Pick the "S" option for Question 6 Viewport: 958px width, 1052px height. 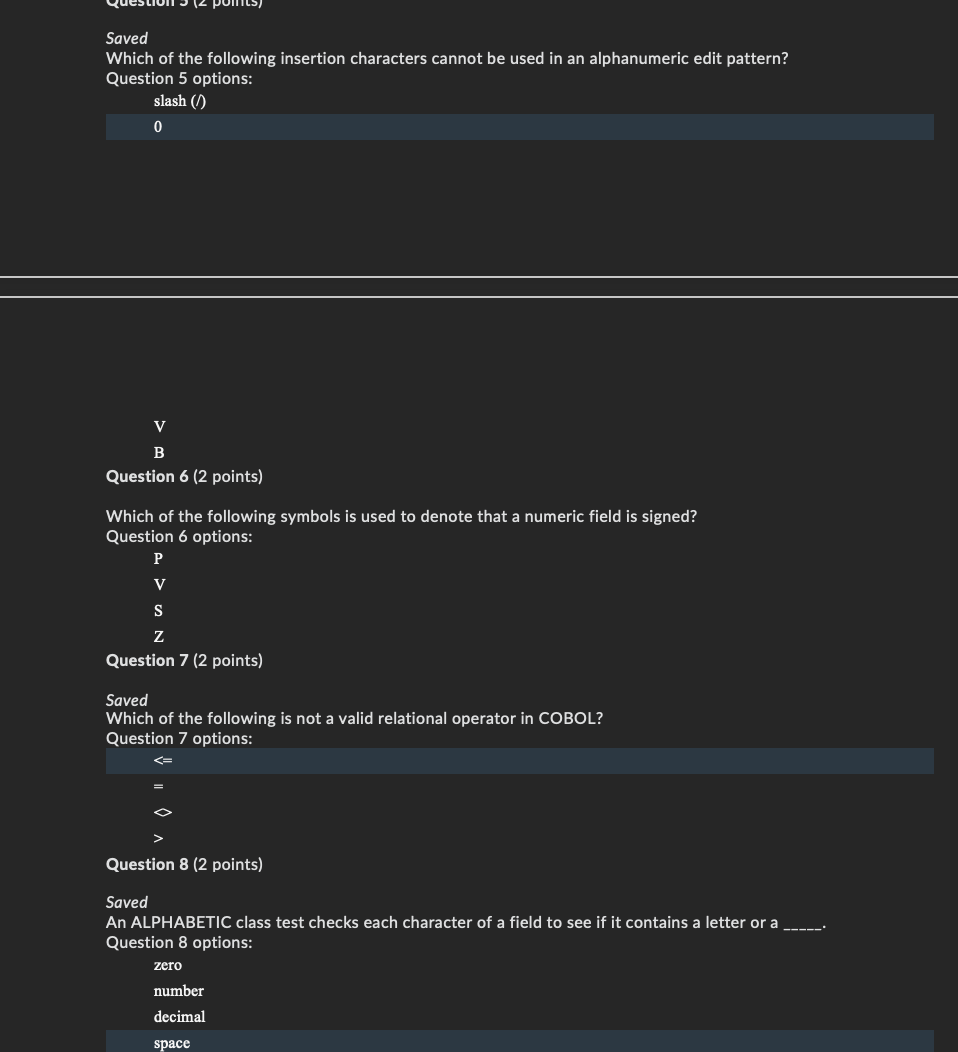(157, 611)
